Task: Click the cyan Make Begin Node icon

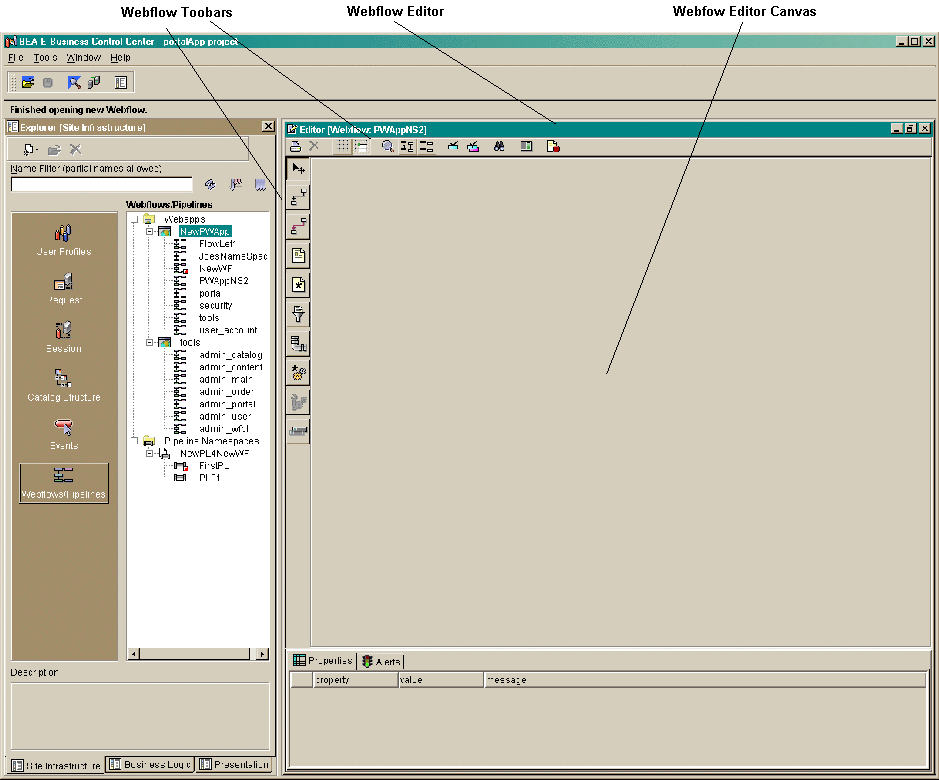Action: click(453, 146)
